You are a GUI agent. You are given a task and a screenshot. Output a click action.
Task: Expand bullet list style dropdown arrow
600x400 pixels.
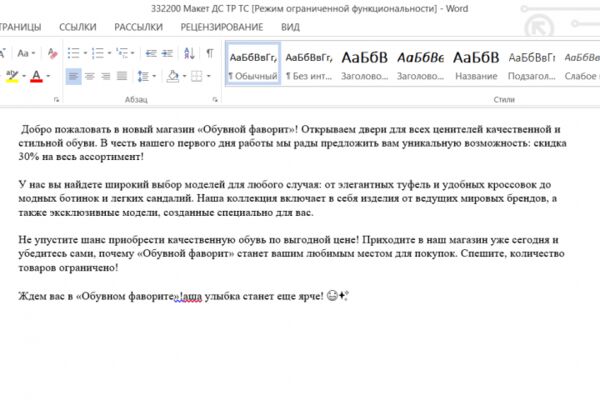85,53
